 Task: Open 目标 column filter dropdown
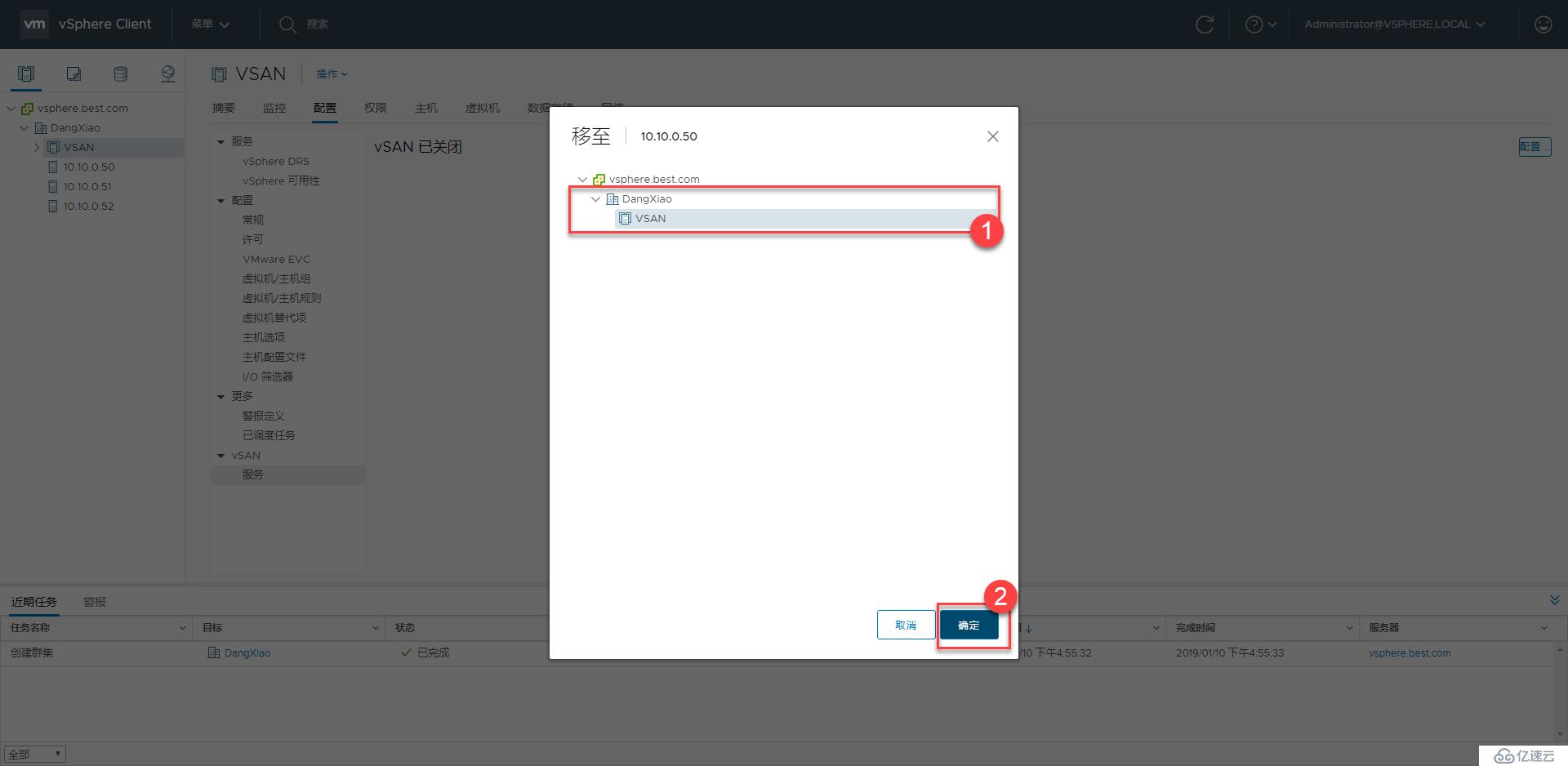[375, 628]
